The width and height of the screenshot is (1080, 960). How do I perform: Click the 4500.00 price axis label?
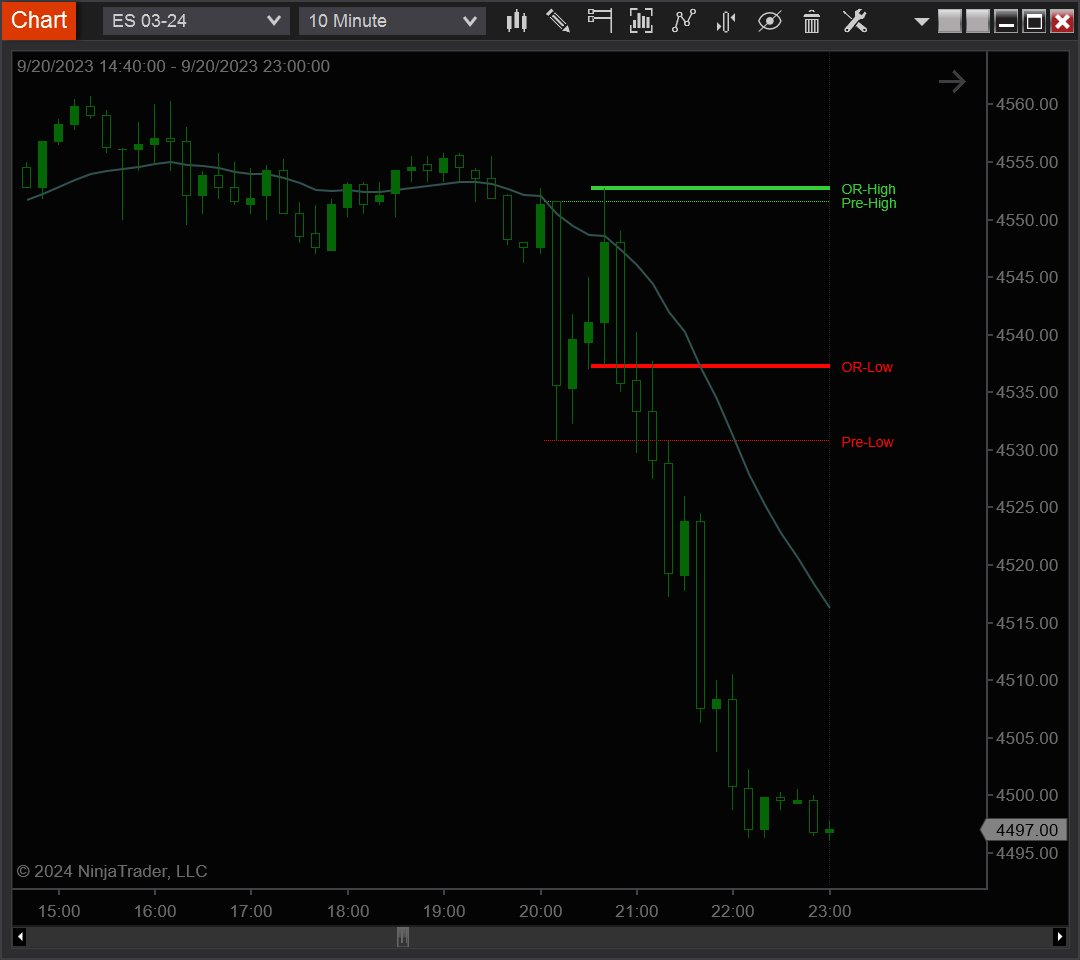1026,795
